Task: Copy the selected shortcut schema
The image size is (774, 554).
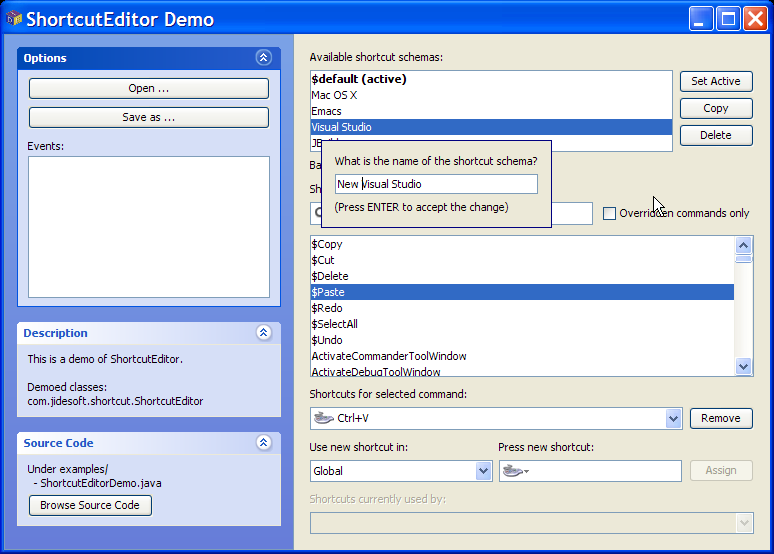Action: point(716,108)
